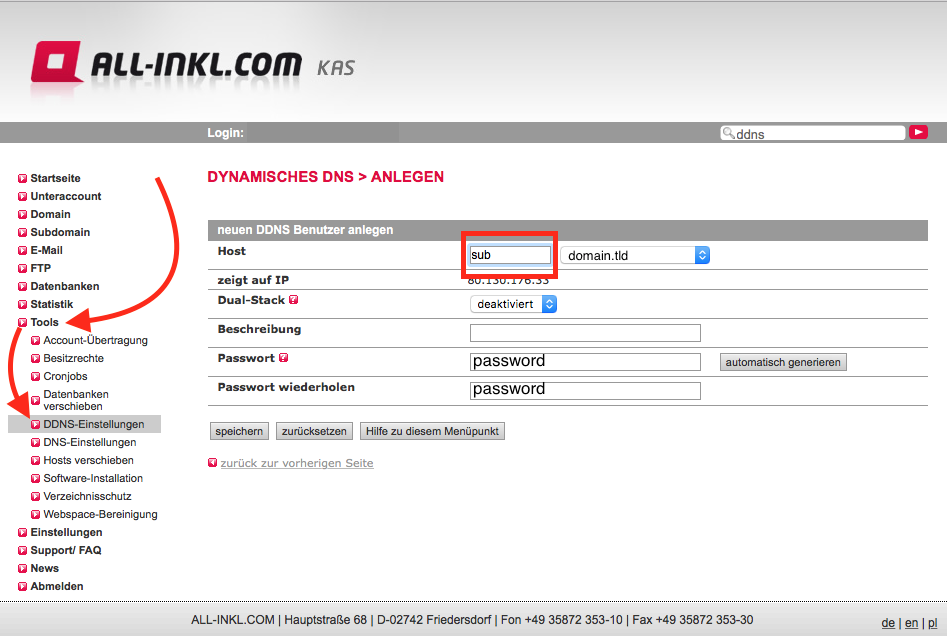The image size is (947, 636).
Task: Click the red arrow icon beside E-Mail
Action: 22,250
